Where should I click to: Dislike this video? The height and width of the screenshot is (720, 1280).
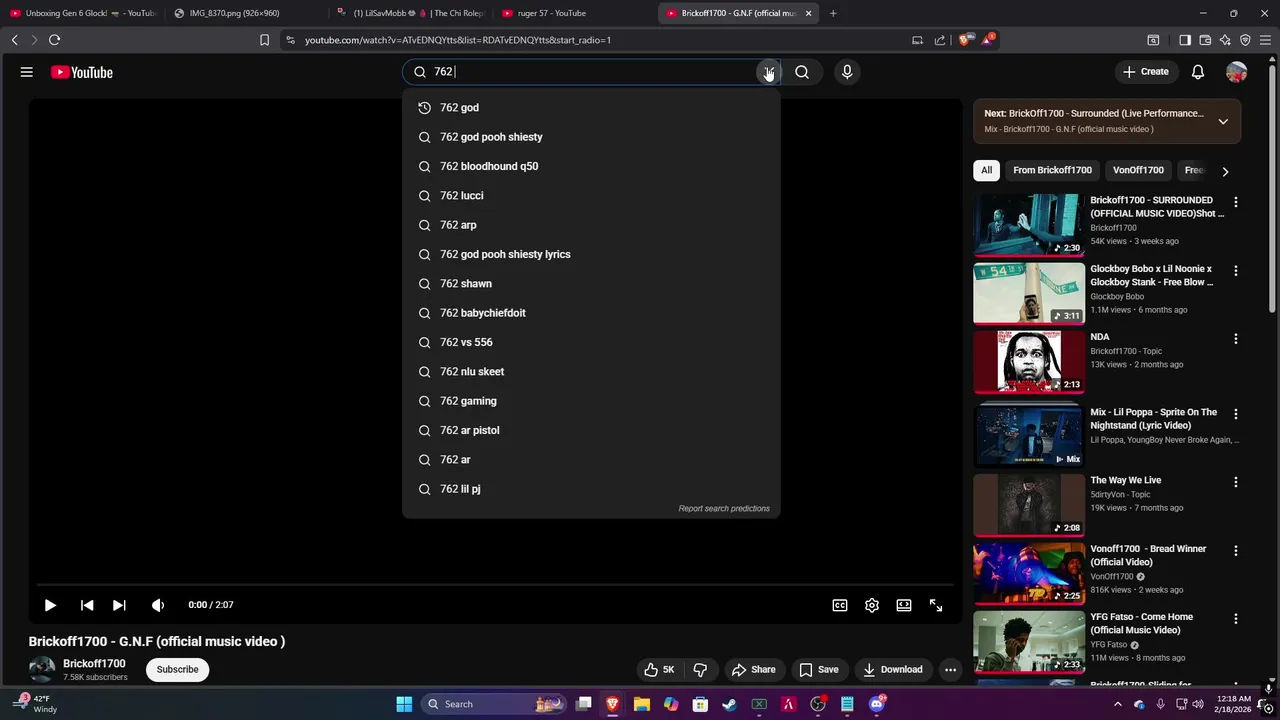pyautogui.click(x=701, y=669)
